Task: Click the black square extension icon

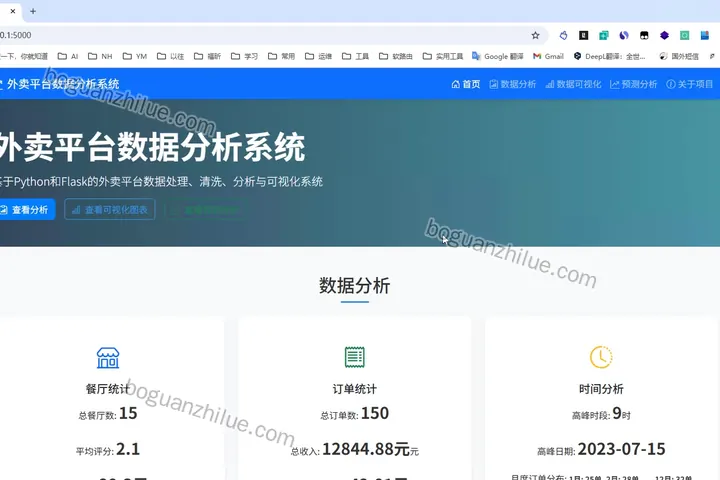Action: coord(584,35)
